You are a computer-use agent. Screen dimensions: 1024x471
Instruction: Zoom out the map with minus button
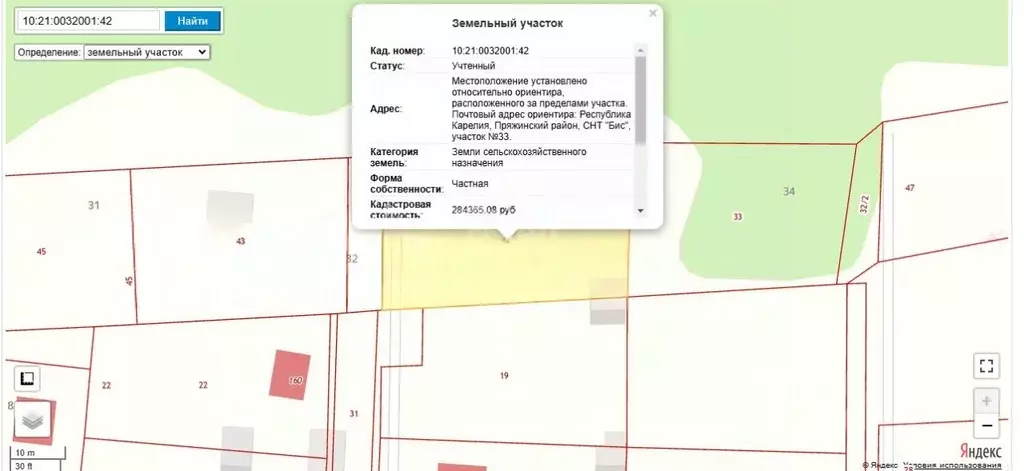pos(987,426)
